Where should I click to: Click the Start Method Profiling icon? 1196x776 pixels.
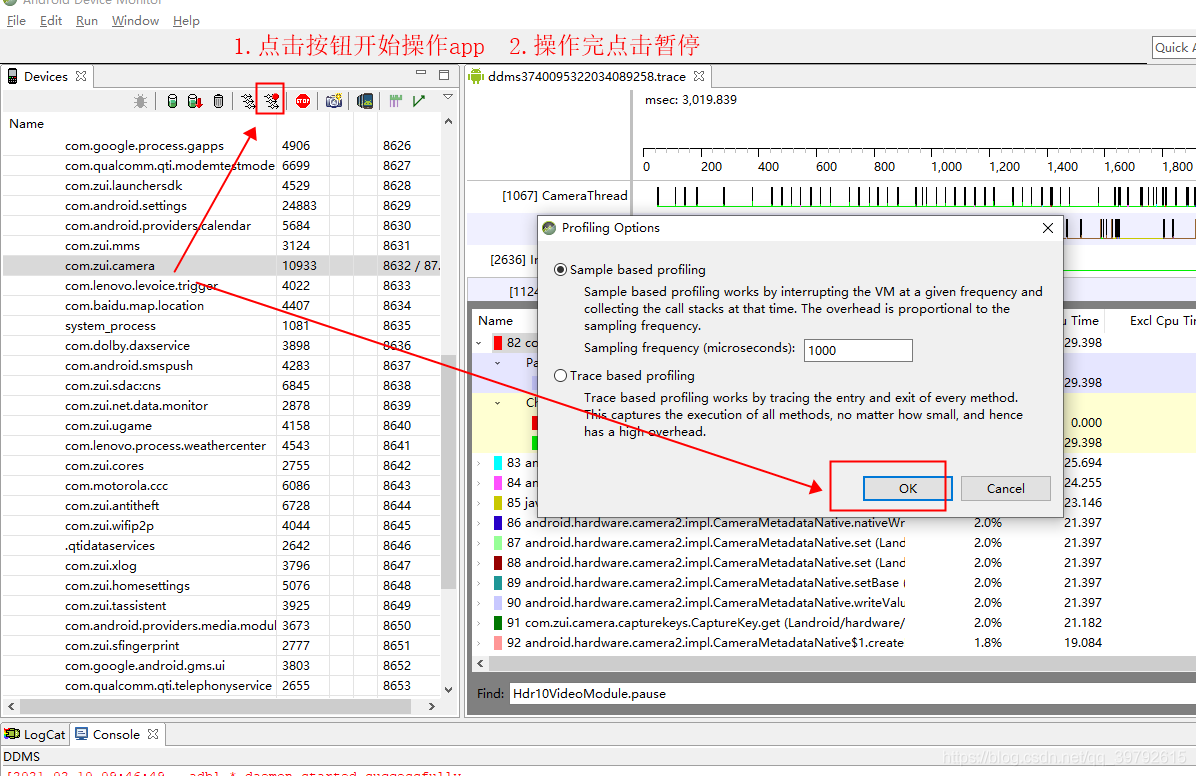(x=271, y=101)
